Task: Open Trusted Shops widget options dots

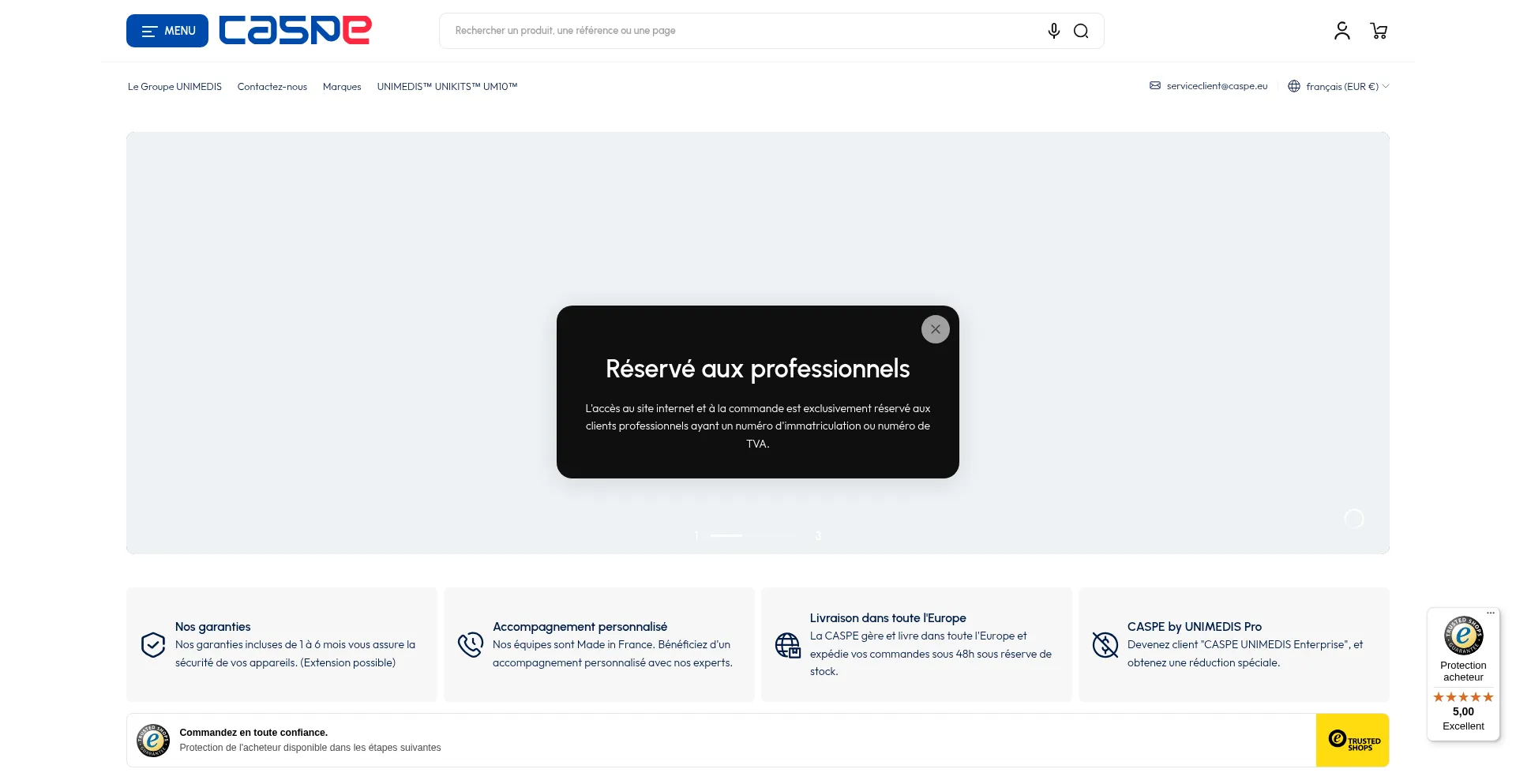Action: coord(1491,613)
